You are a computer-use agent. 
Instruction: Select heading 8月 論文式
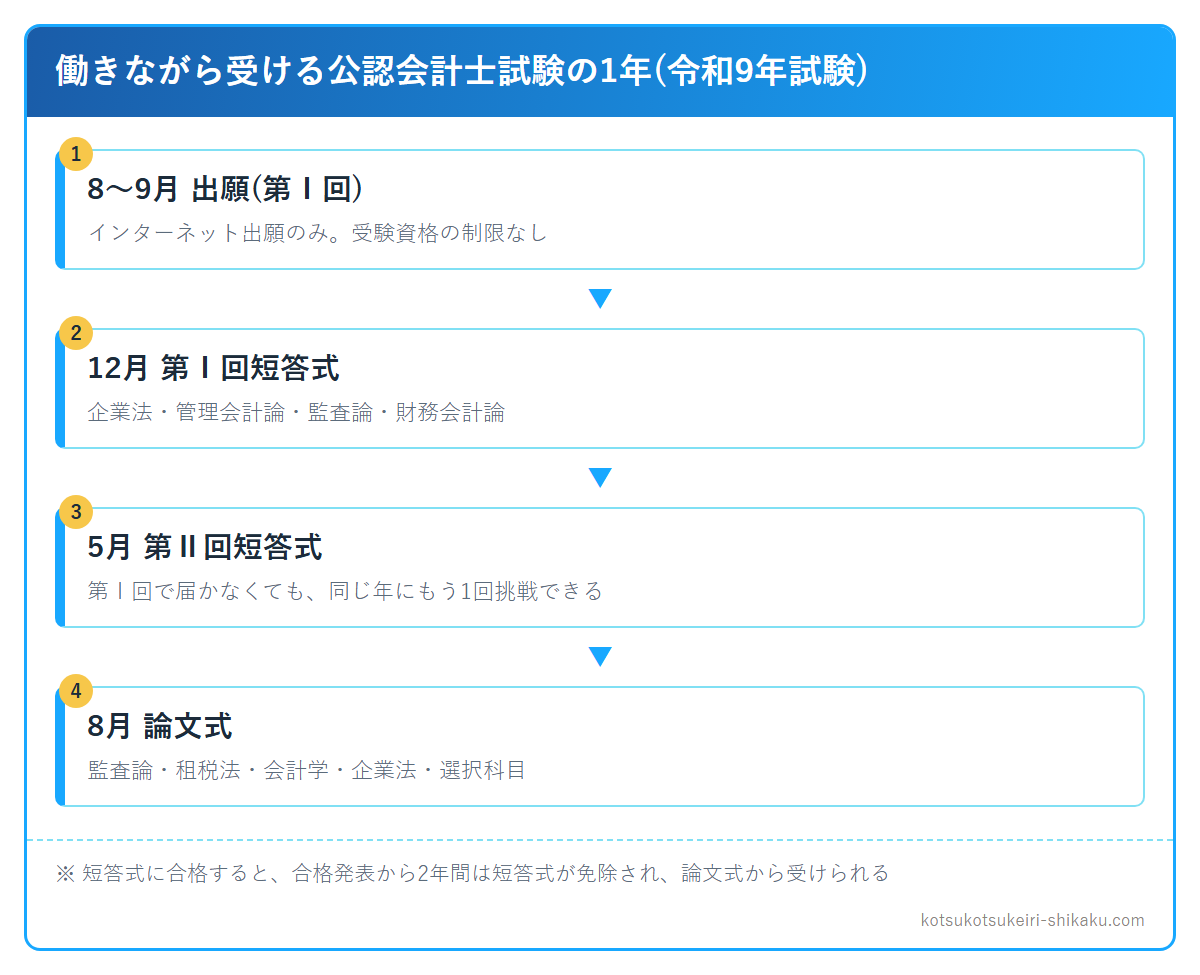tap(160, 726)
